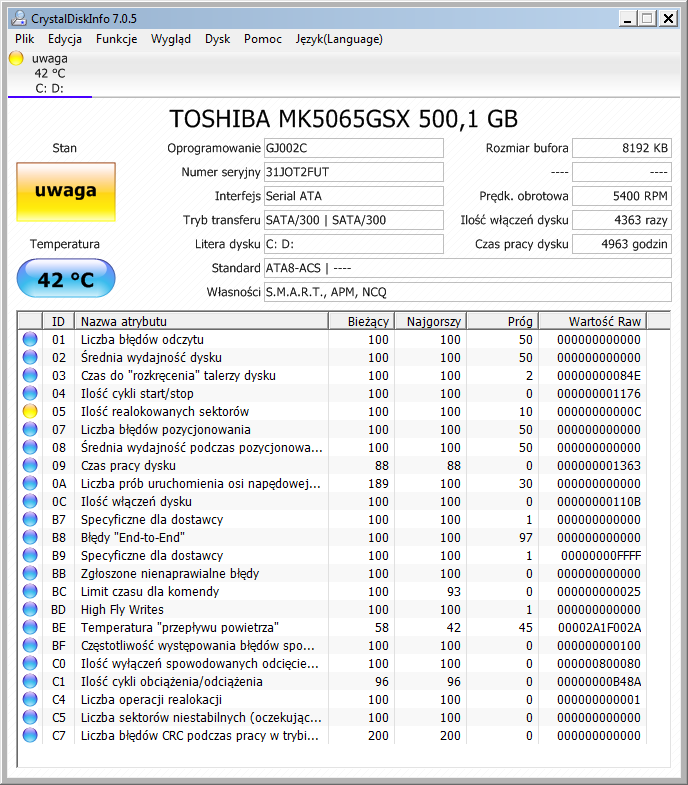Click the Własności field S.M.A.R.T., APM, NCQ
The image size is (688, 785).
(468, 292)
